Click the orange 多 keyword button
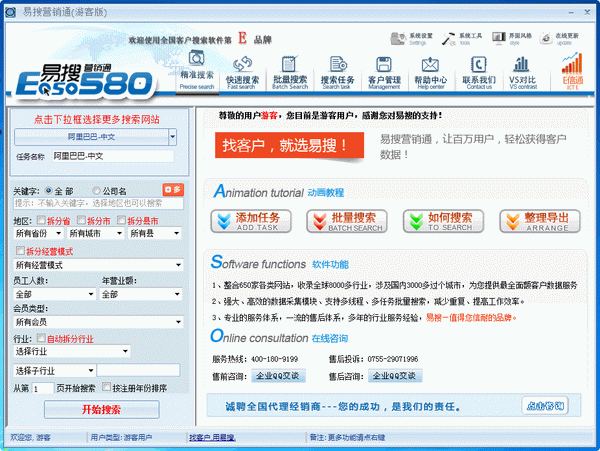The height and width of the screenshot is (451, 600). click(173, 190)
